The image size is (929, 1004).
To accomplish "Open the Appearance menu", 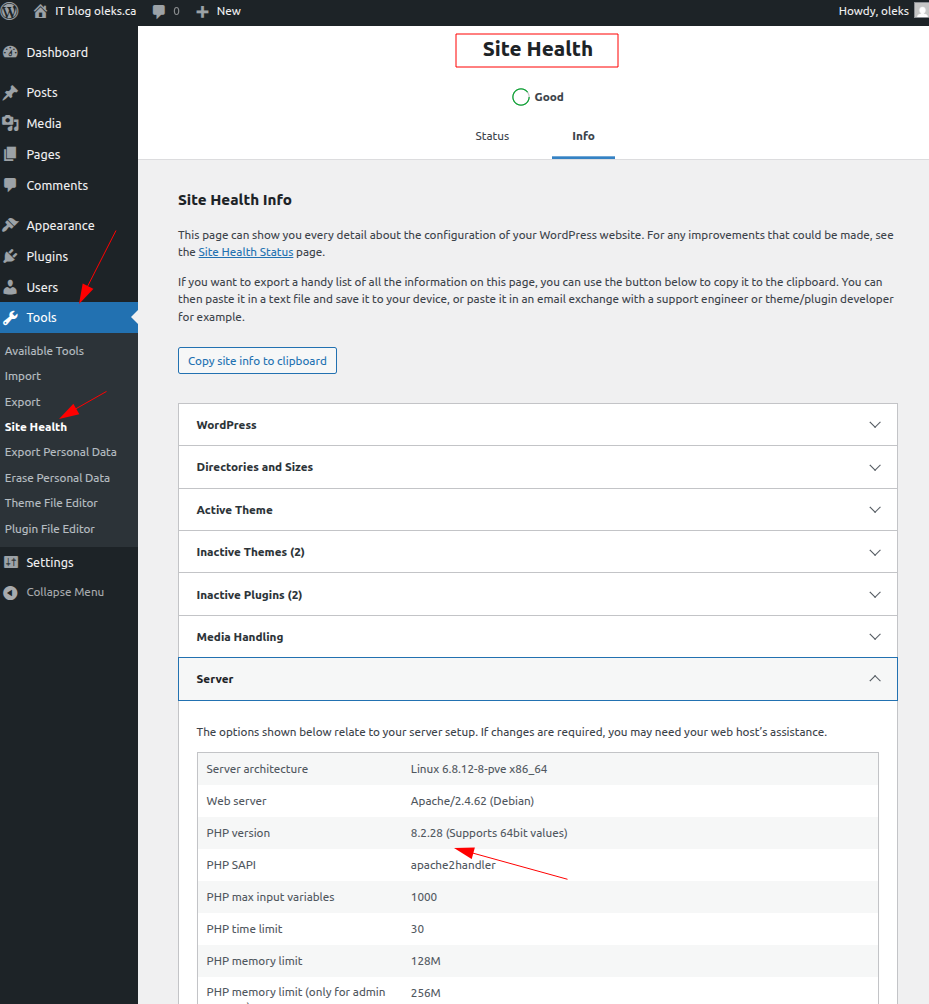I will 60,225.
